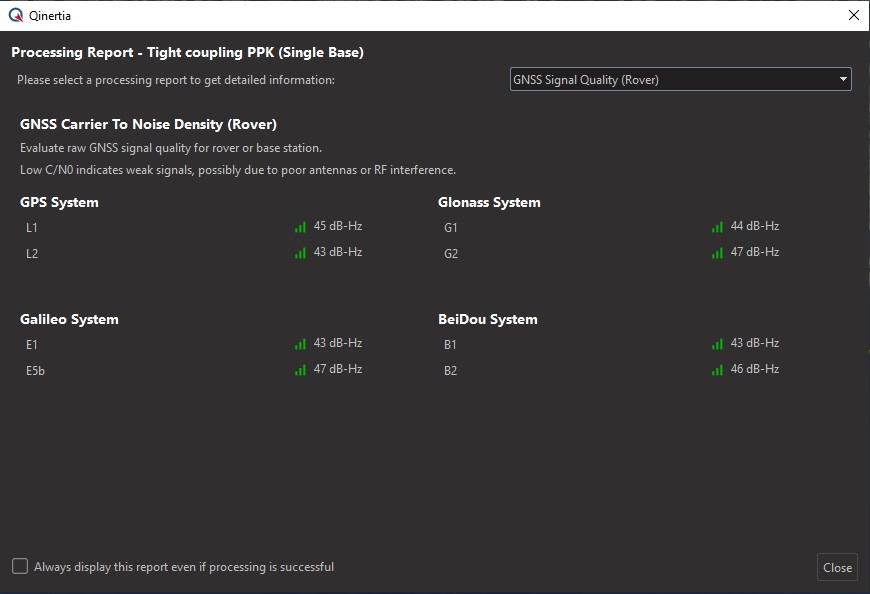Click the BeiDou B1 signal bars icon

tap(717, 344)
